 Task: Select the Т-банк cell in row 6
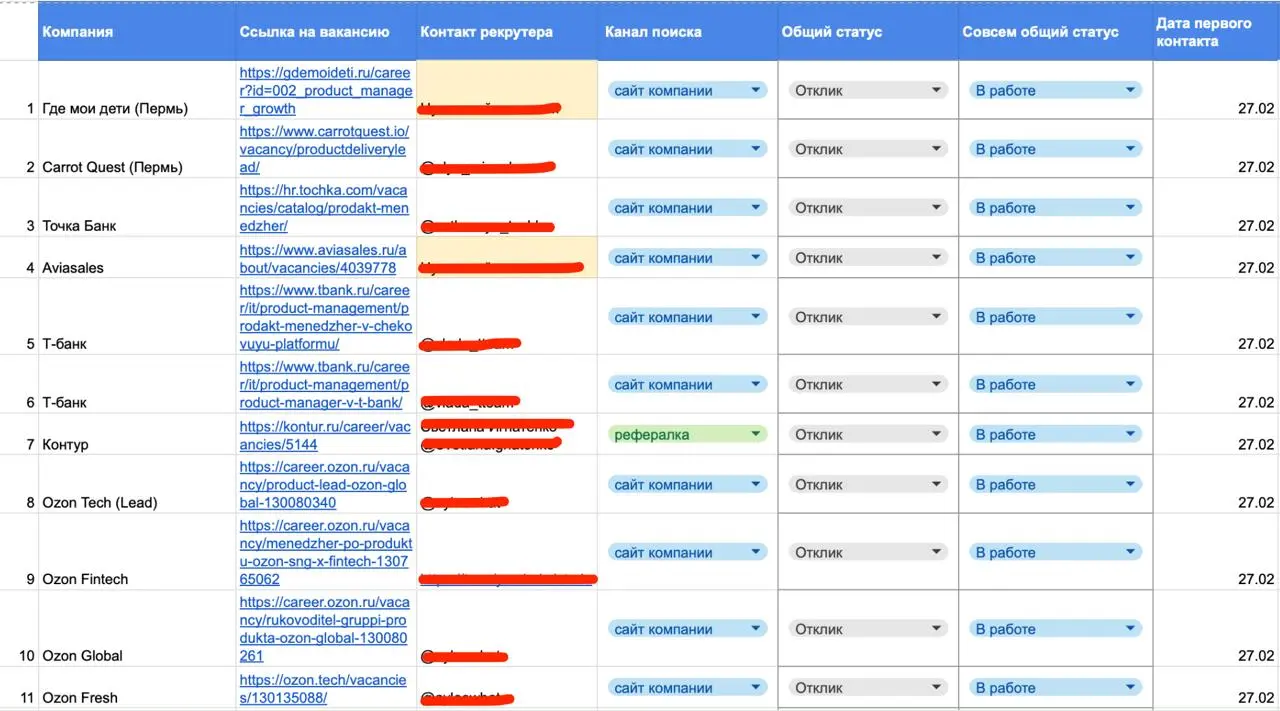tap(137, 385)
